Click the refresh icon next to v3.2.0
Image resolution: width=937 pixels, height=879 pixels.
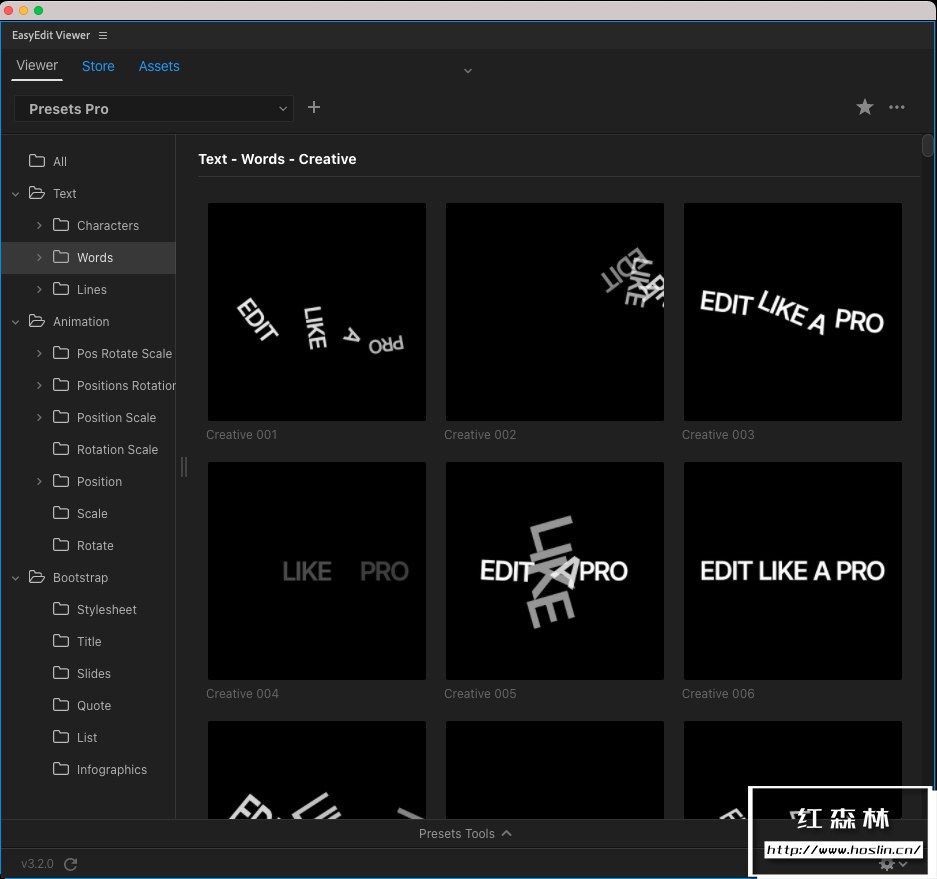70,864
